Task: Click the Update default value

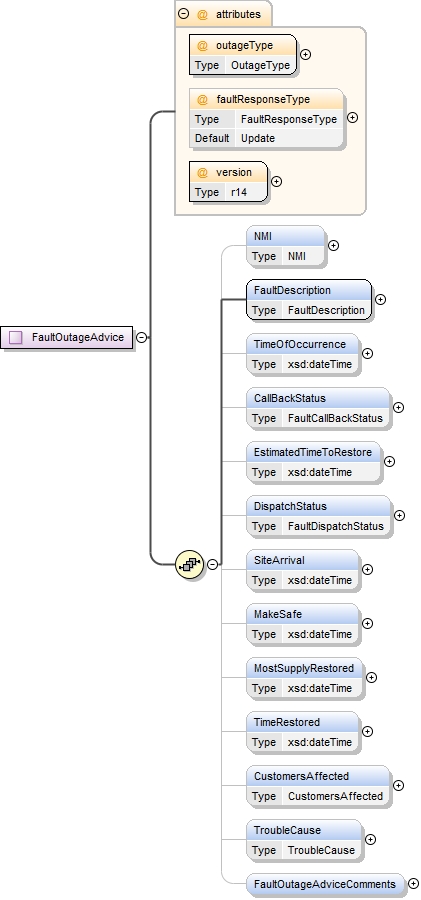Action: point(258,138)
